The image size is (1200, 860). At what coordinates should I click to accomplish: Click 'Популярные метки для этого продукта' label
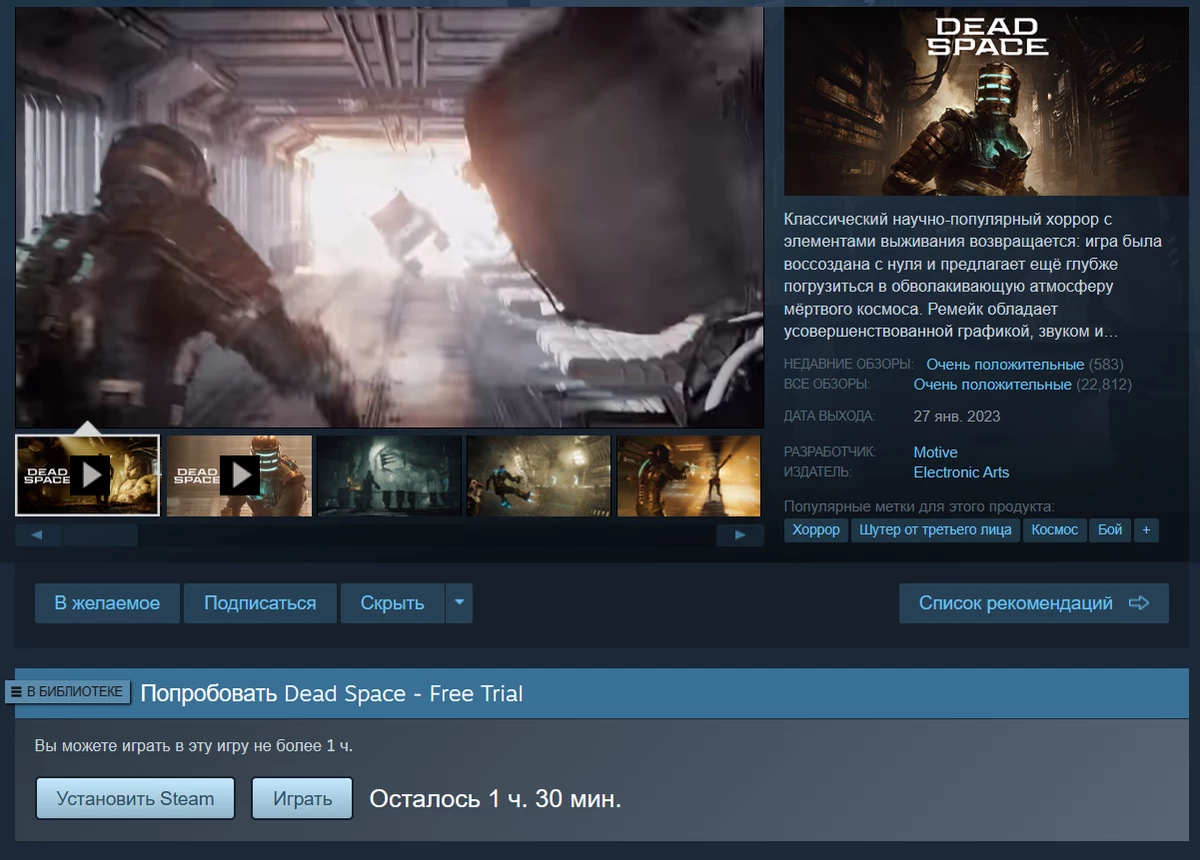click(919, 506)
